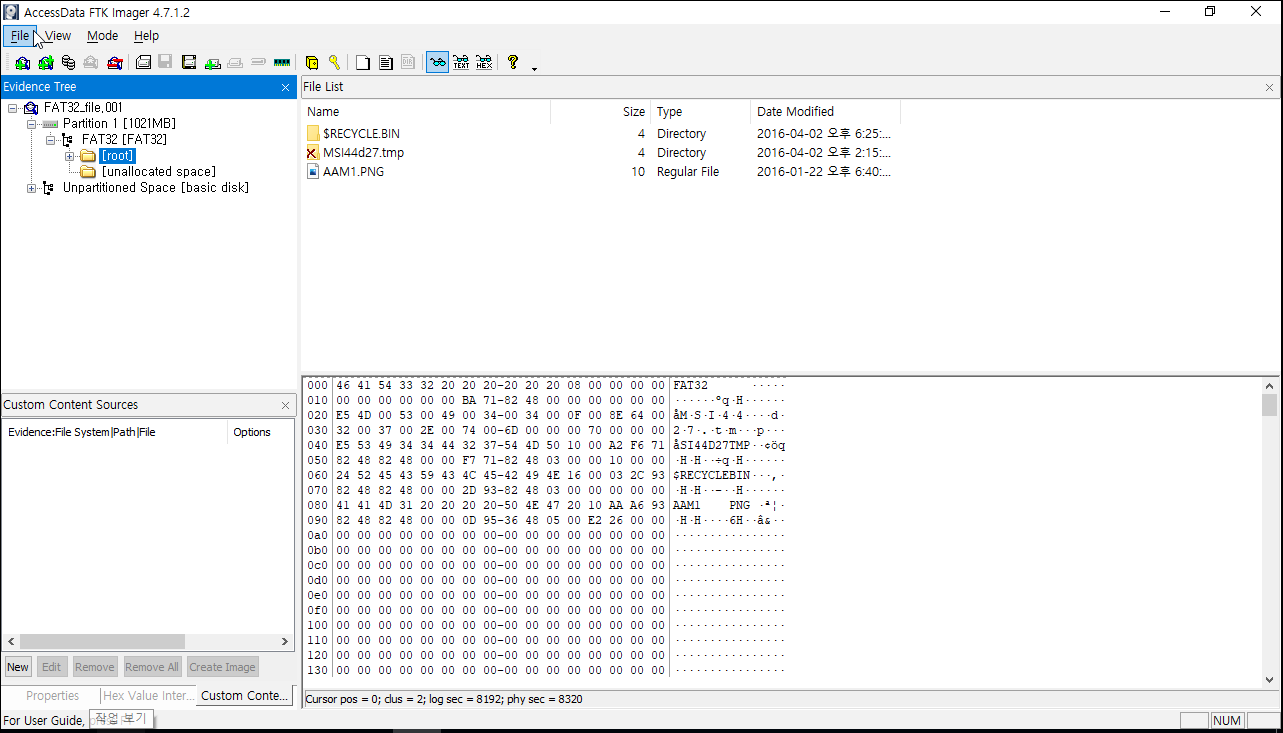
Task: Open the Image Mounting toolbar icon
Action: pyautogui.click(x=68, y=62)
